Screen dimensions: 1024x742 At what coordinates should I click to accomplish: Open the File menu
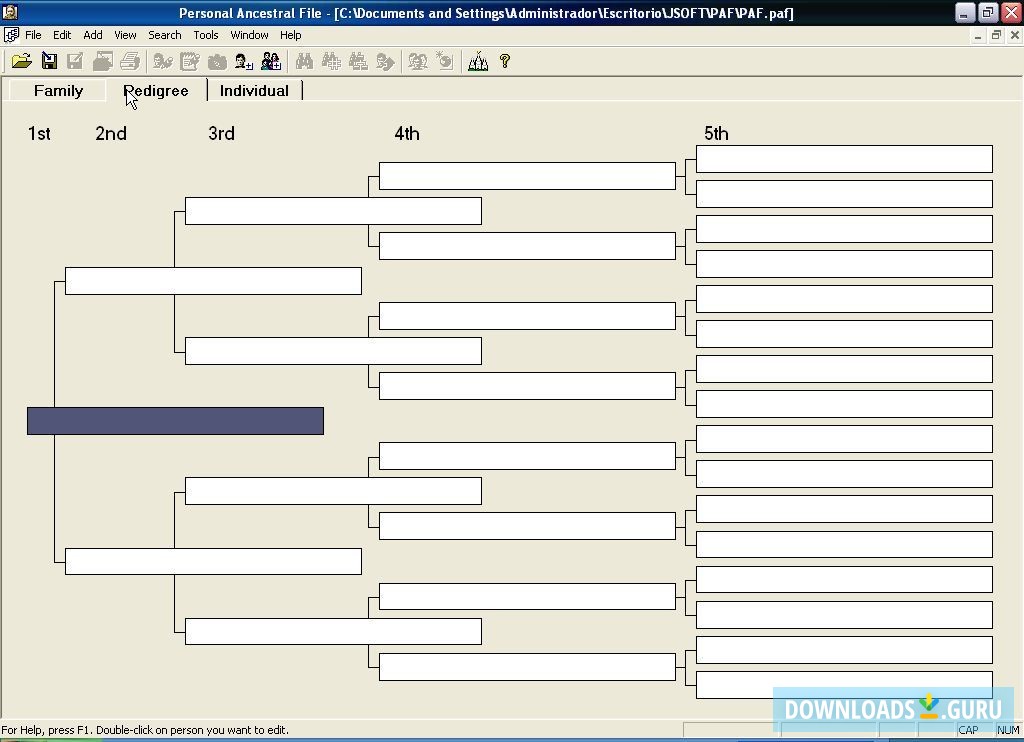coord(33,35)
